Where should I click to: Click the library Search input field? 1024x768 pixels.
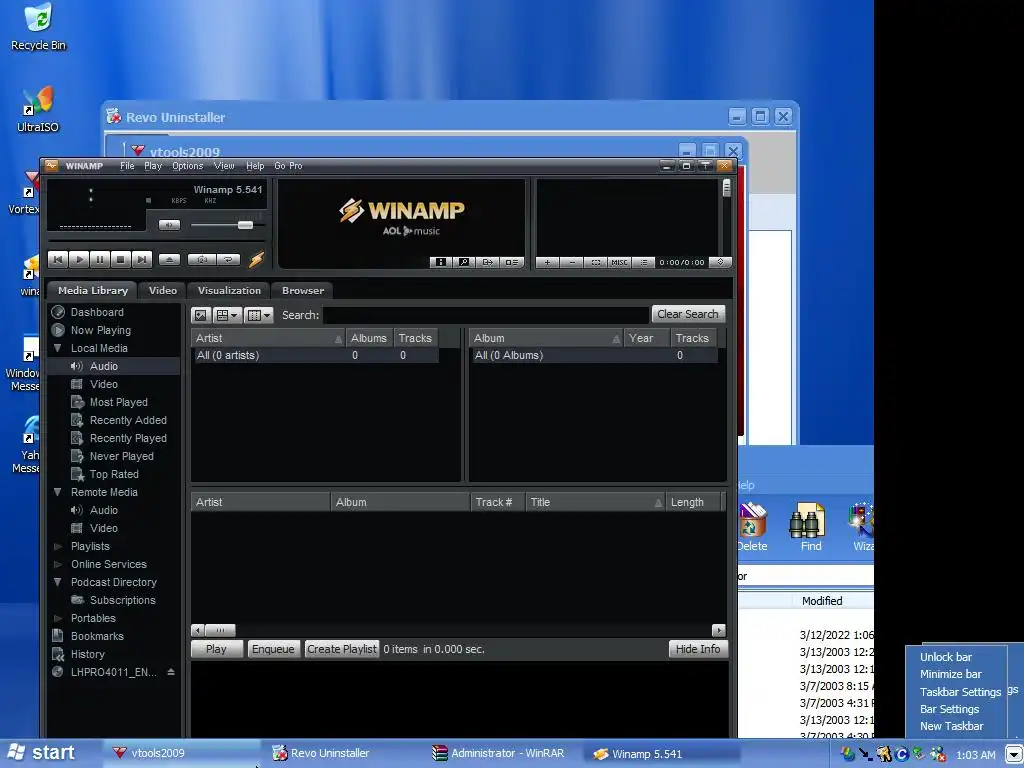point(486,315)
